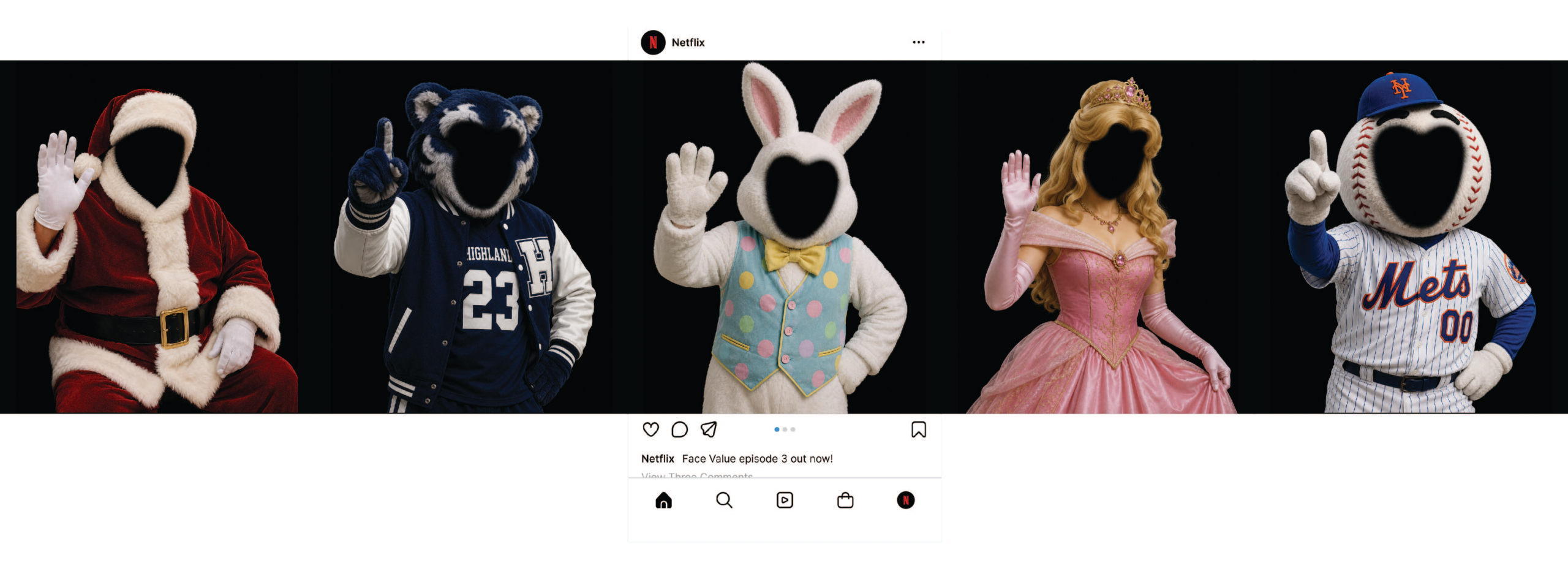Click the Netflix profile avatar in post header
This screenshot has height=582, width=1568.
(653, 42)
